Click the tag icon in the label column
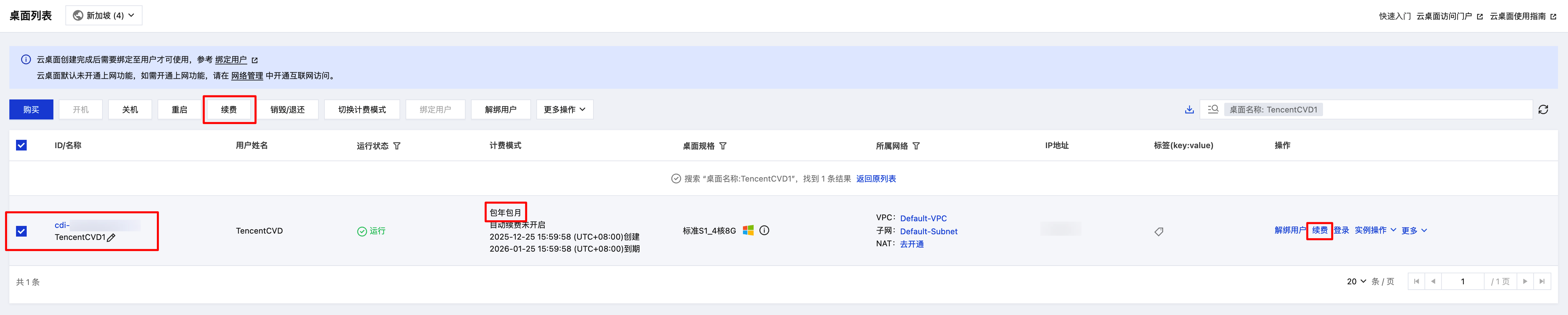 (x=1159, y=231)
